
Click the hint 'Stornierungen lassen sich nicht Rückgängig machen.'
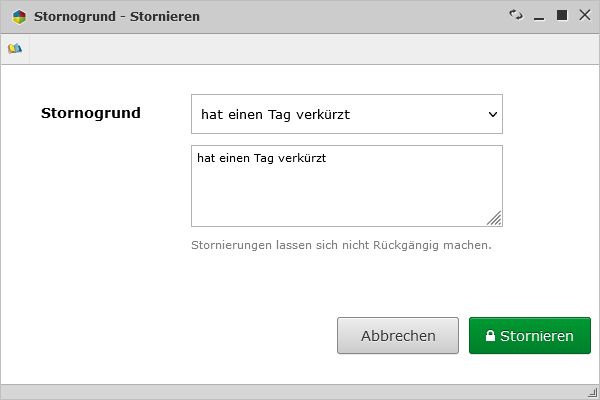pos(341,245)
